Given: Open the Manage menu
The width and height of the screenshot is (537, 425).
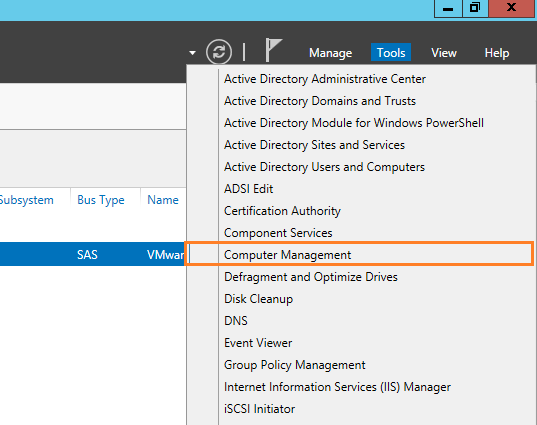Looking at the screenshot, I should point(330,53).
